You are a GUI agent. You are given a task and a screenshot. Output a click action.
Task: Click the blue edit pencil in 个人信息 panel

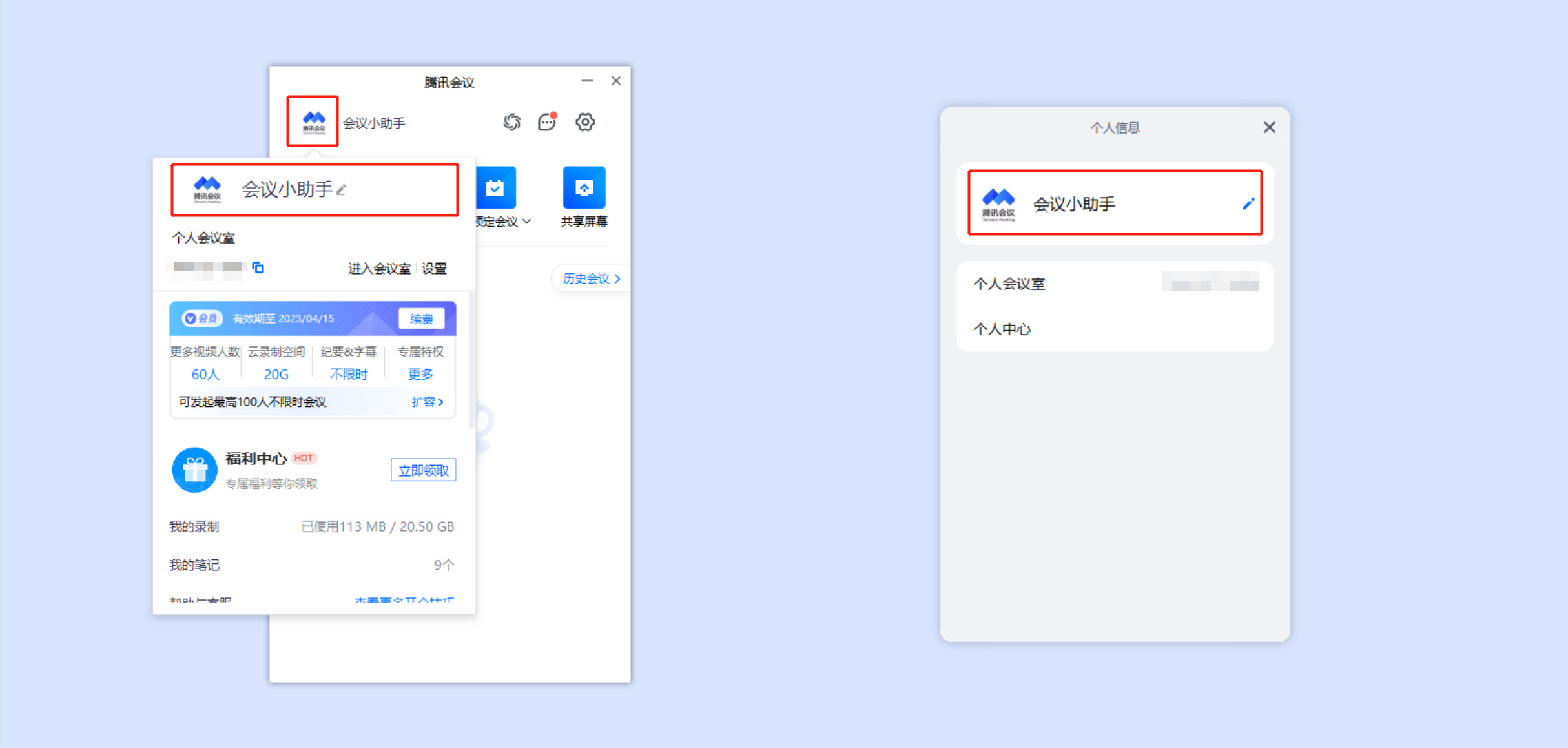(1248, 203)
